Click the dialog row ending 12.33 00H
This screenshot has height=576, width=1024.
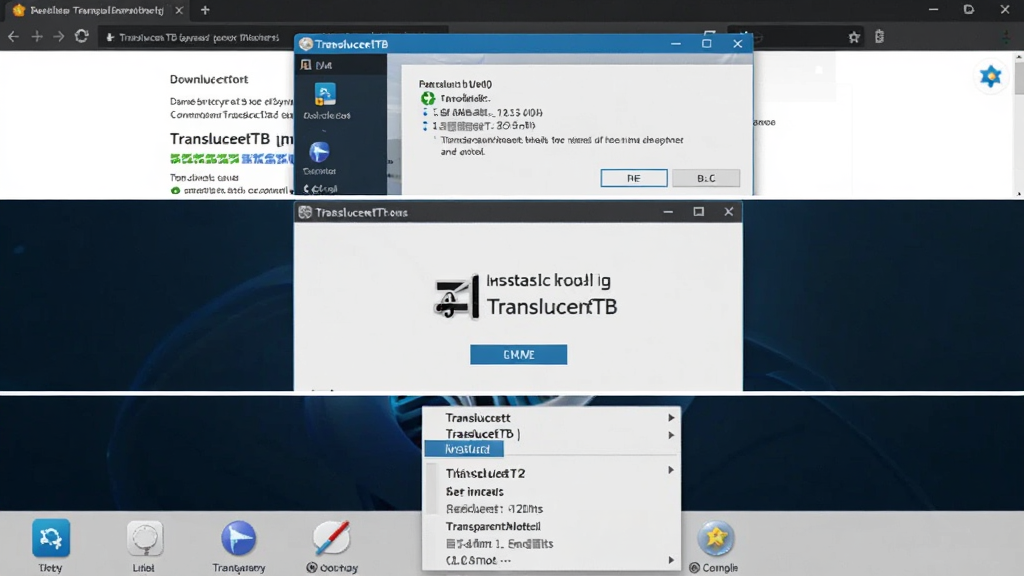point(487,112)
